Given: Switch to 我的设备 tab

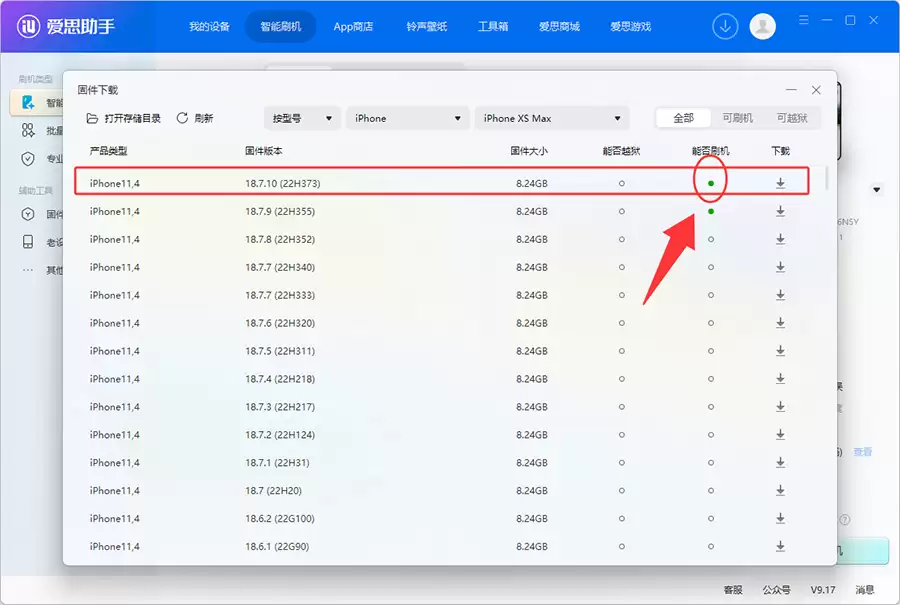Looking at the screenshot, I should pyautogui.click(x=210, y=26).
